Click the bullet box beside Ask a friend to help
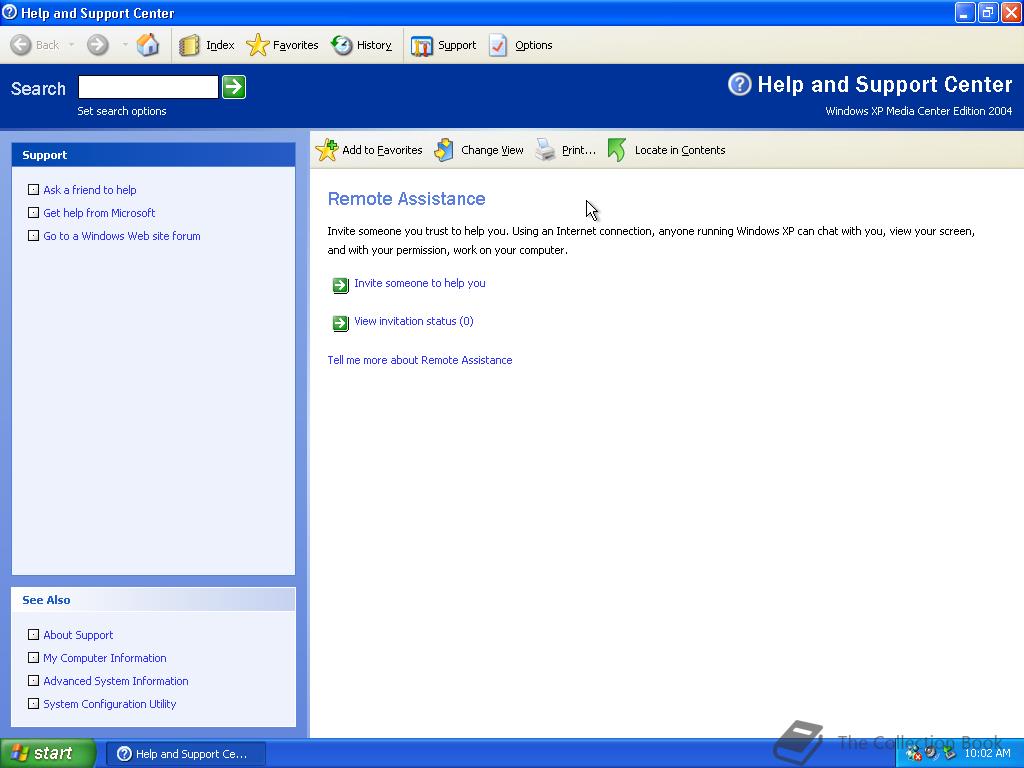 [33, 189]
